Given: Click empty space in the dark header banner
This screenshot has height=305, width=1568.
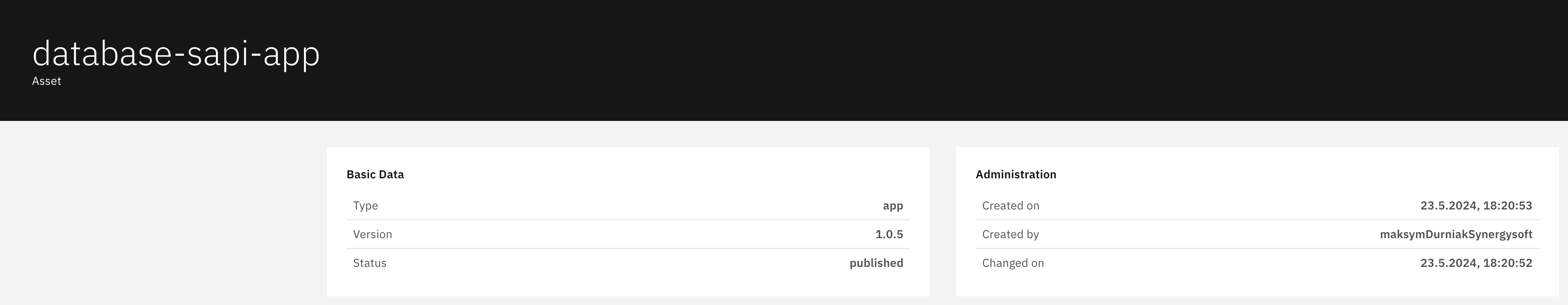Looking at the screenshot, I should [x=913, y=61].
